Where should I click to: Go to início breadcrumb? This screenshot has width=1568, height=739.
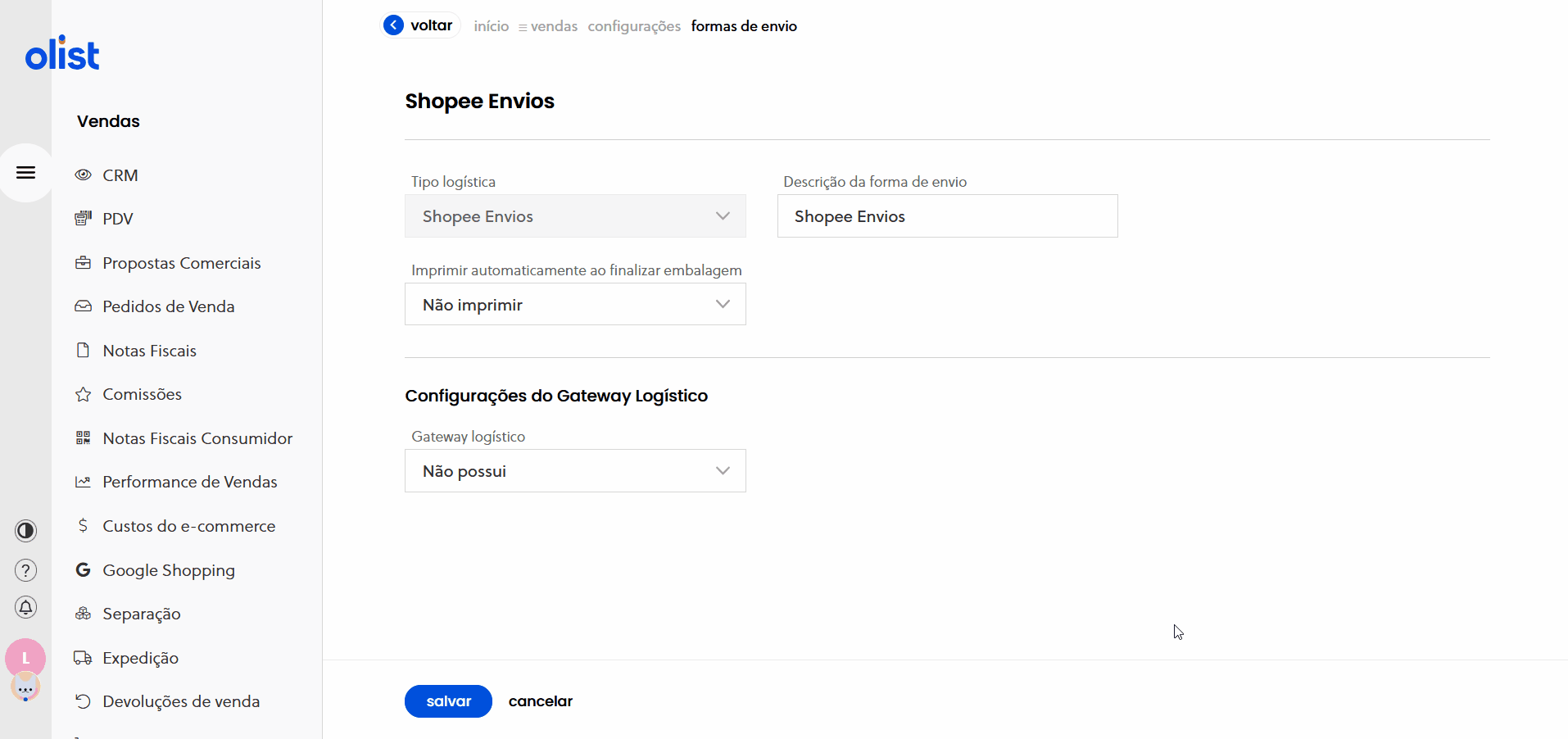pos(491,26)
